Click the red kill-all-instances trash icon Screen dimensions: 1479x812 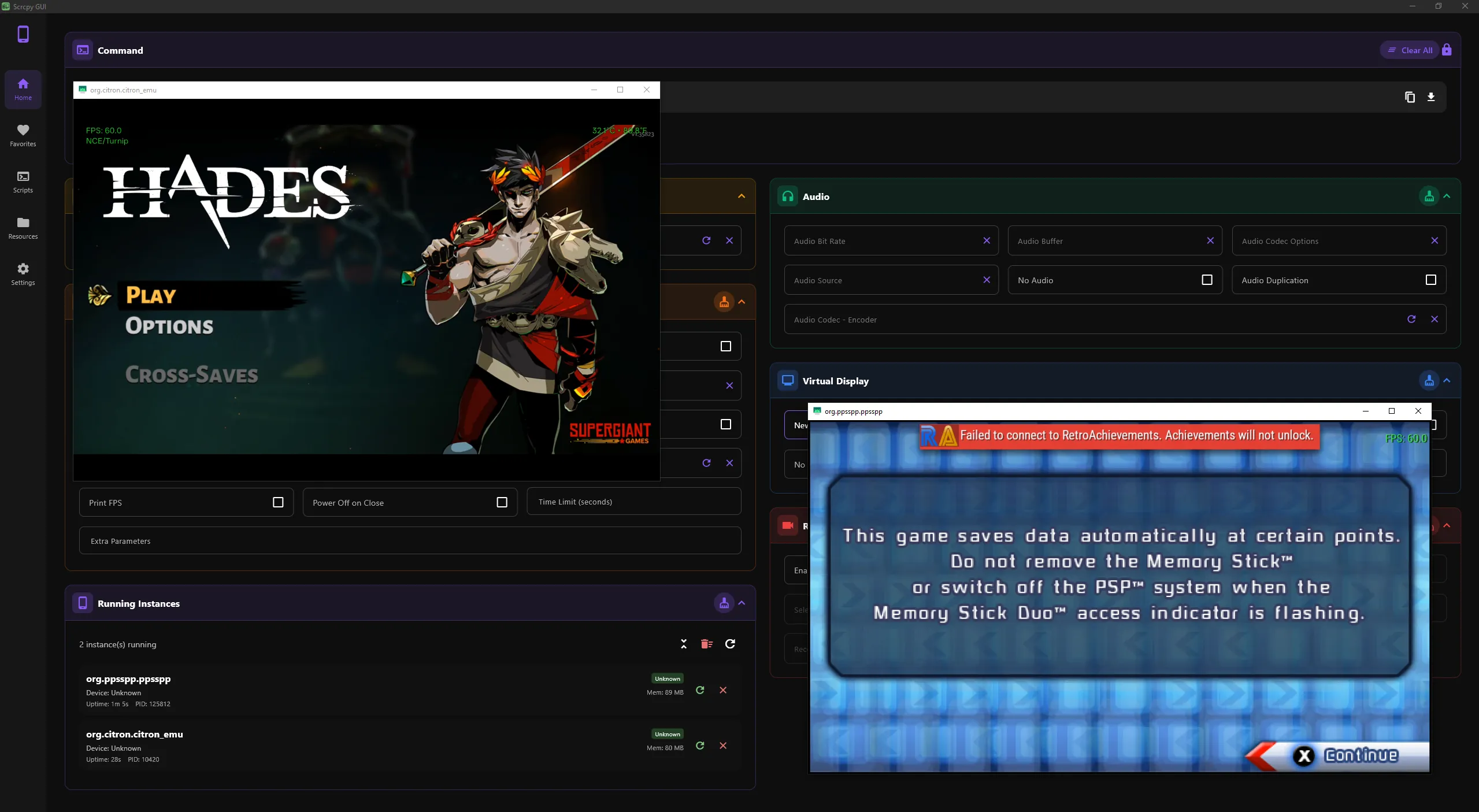click(706, 644)
